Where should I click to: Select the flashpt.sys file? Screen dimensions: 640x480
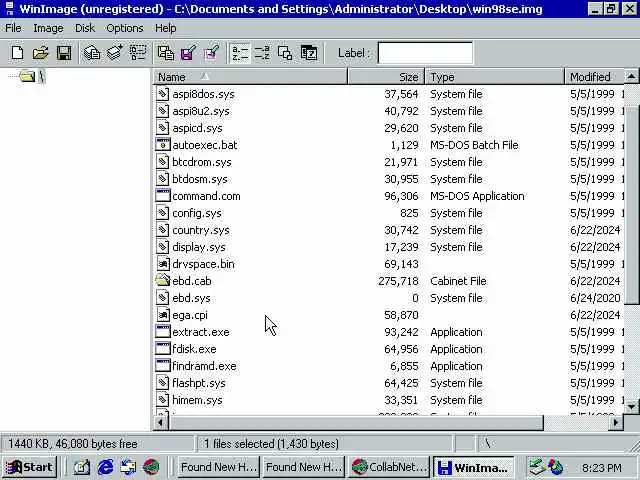pos(199,383)
